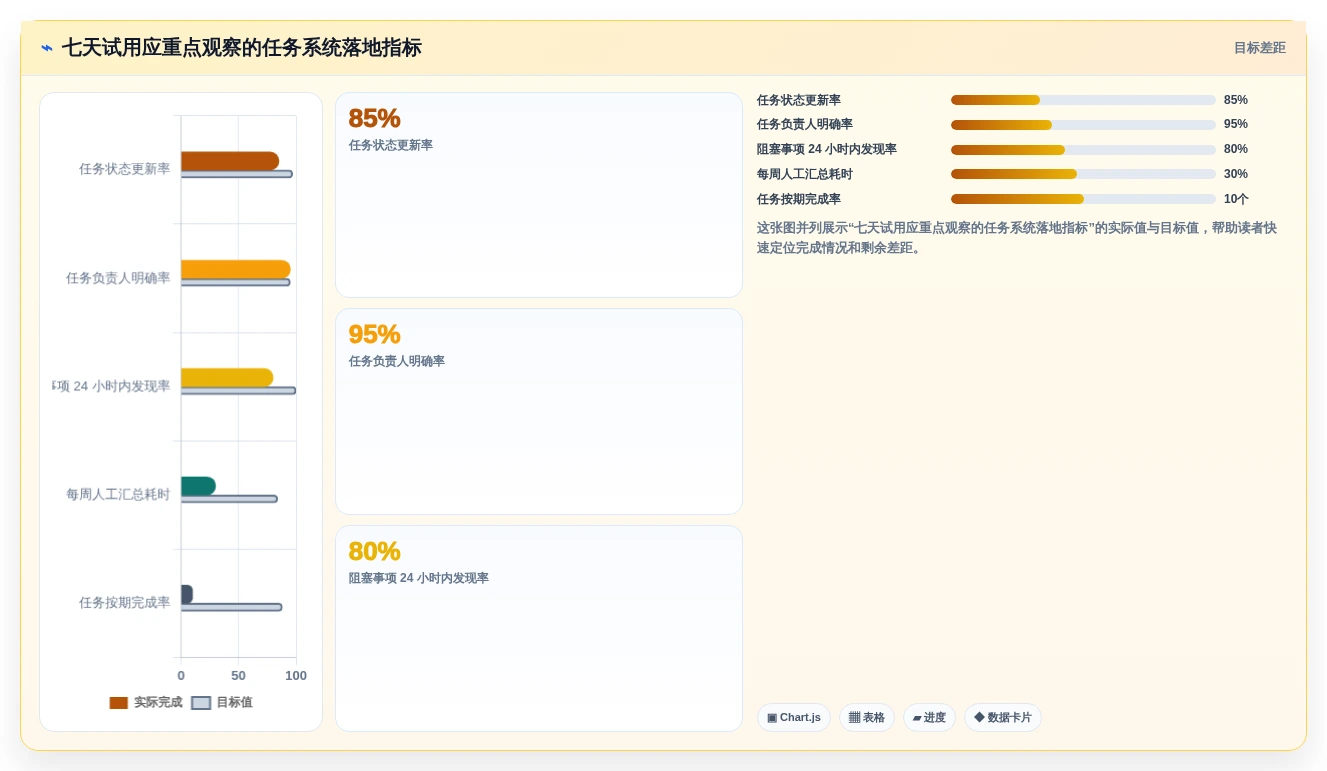Click the 任务状态更新率 chart axis label
Viewport: 1327px width, 771px height.
[124, 169]
